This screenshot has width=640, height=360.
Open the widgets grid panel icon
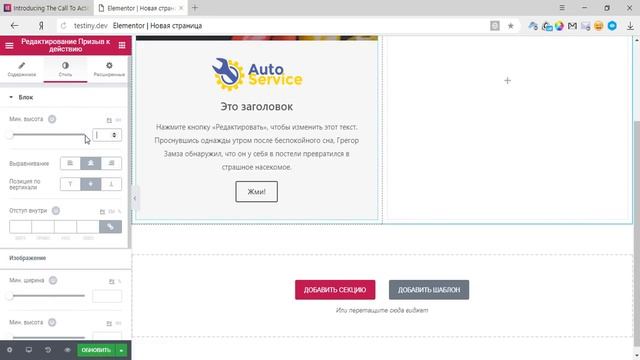tap(122, 45)
